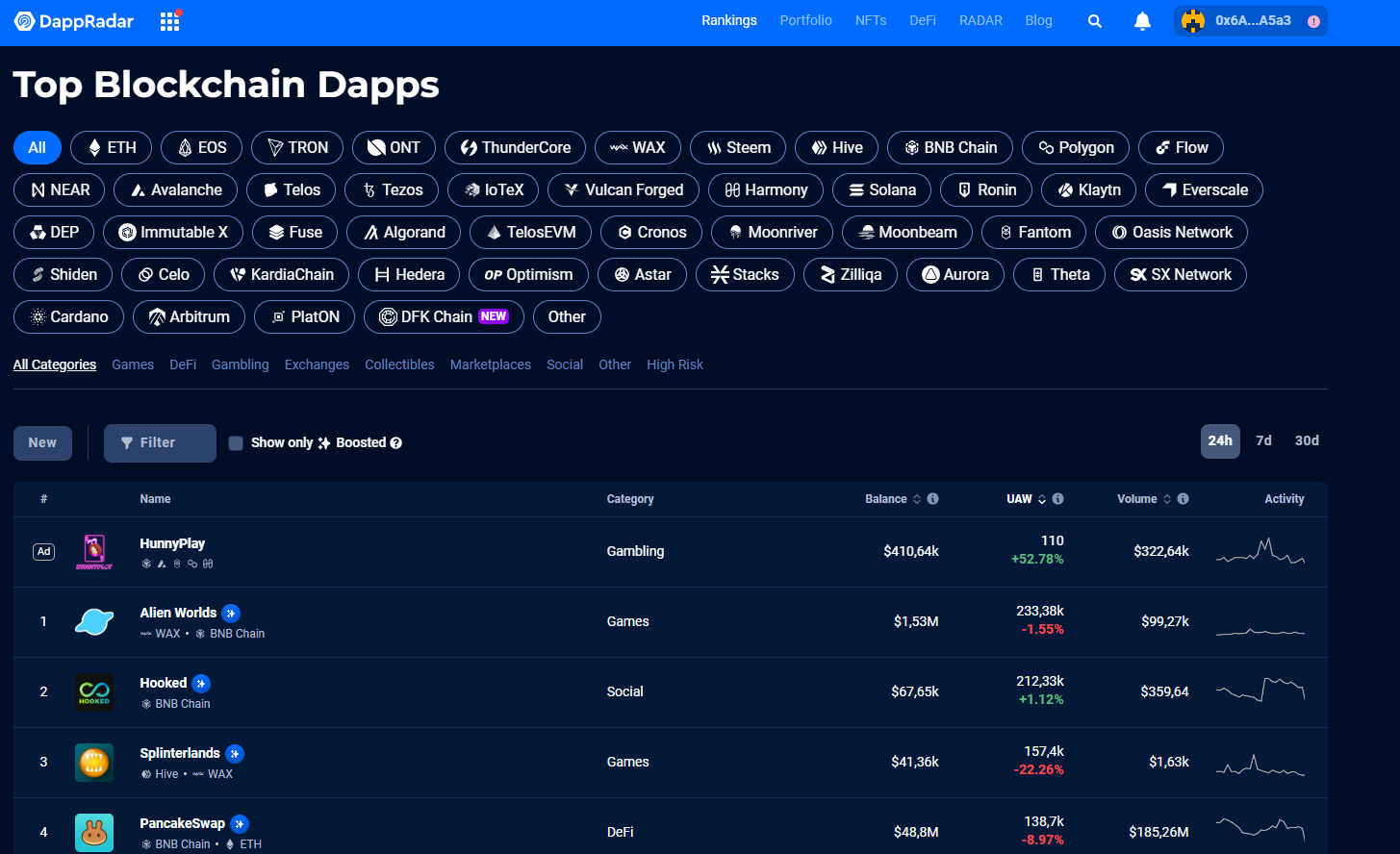Open the RADAR nav item
Viewport: 1400px width, 854px height.
pyautogui.click(x=980, y=20)
